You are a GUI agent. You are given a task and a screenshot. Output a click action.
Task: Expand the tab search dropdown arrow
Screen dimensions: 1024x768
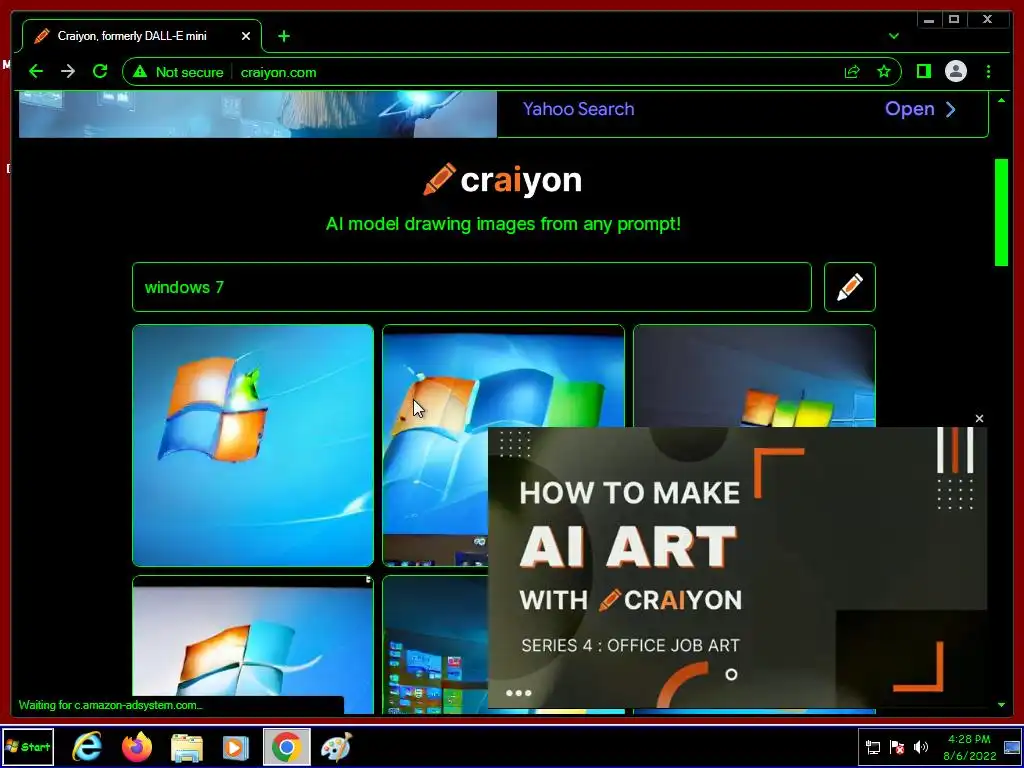[894, 36]
